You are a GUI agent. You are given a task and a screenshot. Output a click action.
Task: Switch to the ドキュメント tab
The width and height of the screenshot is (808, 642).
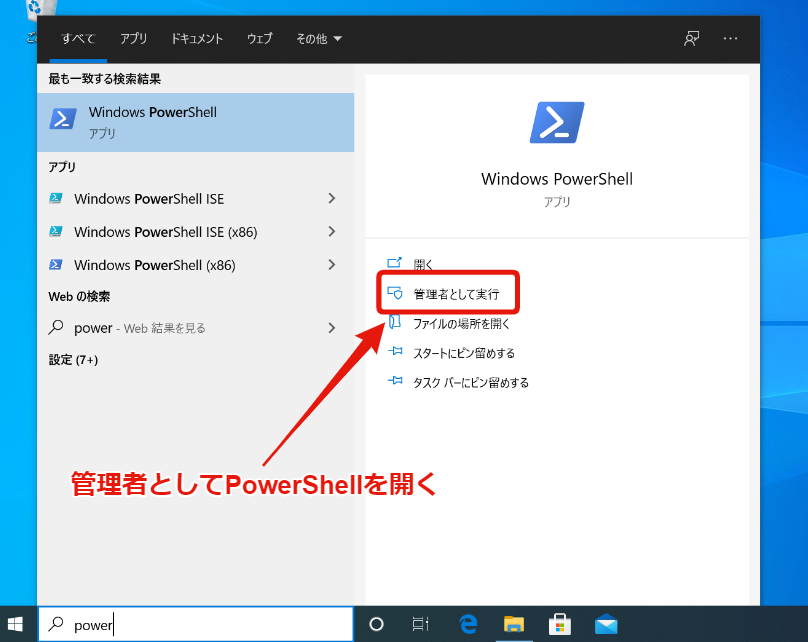click(x=197, y=39)
